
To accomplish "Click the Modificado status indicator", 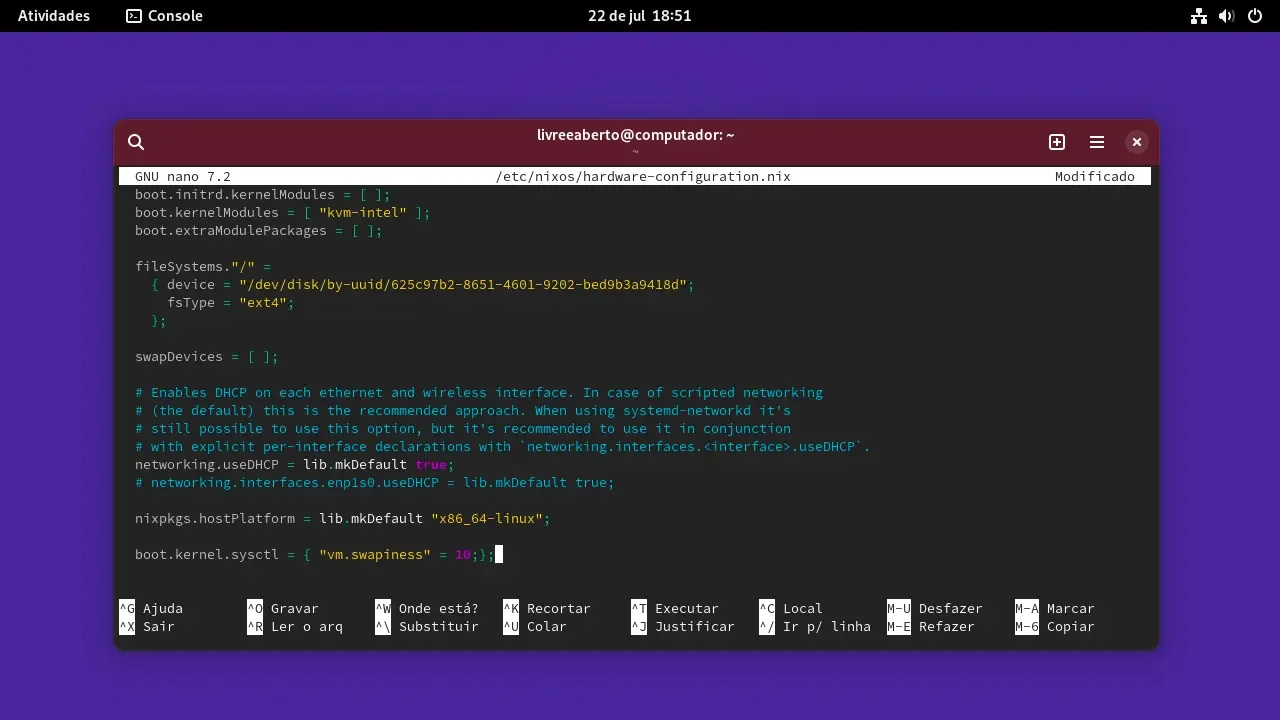I will 1095,176.
